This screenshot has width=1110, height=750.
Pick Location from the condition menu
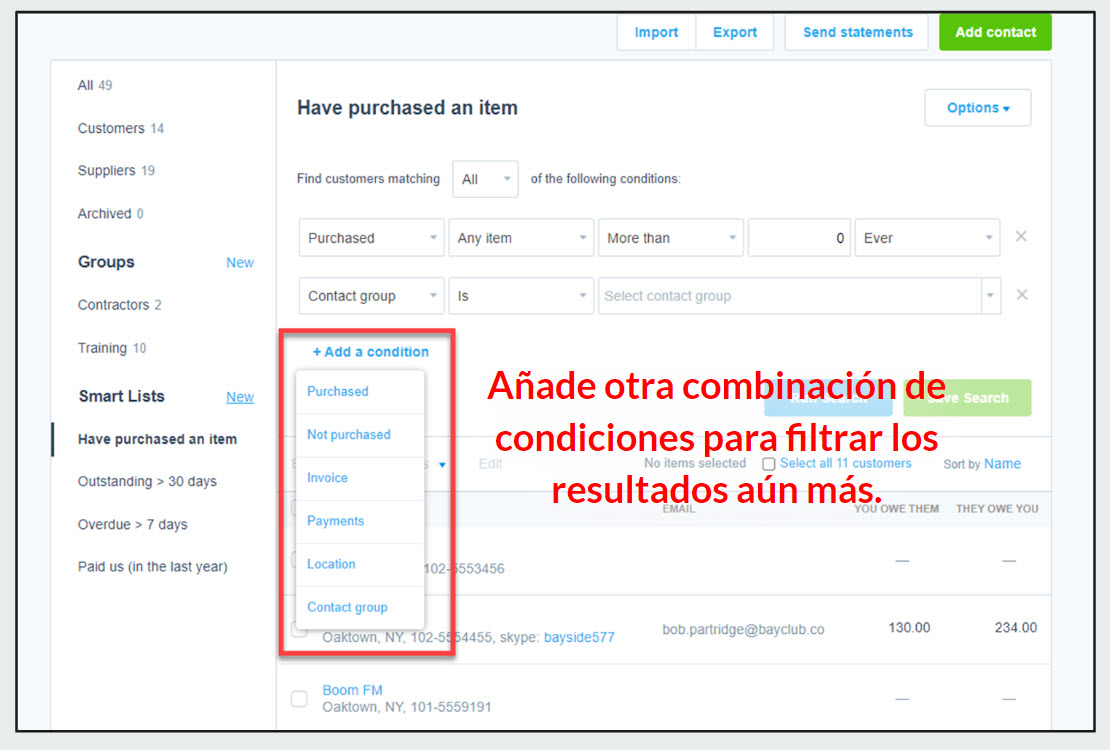point(331,564)
